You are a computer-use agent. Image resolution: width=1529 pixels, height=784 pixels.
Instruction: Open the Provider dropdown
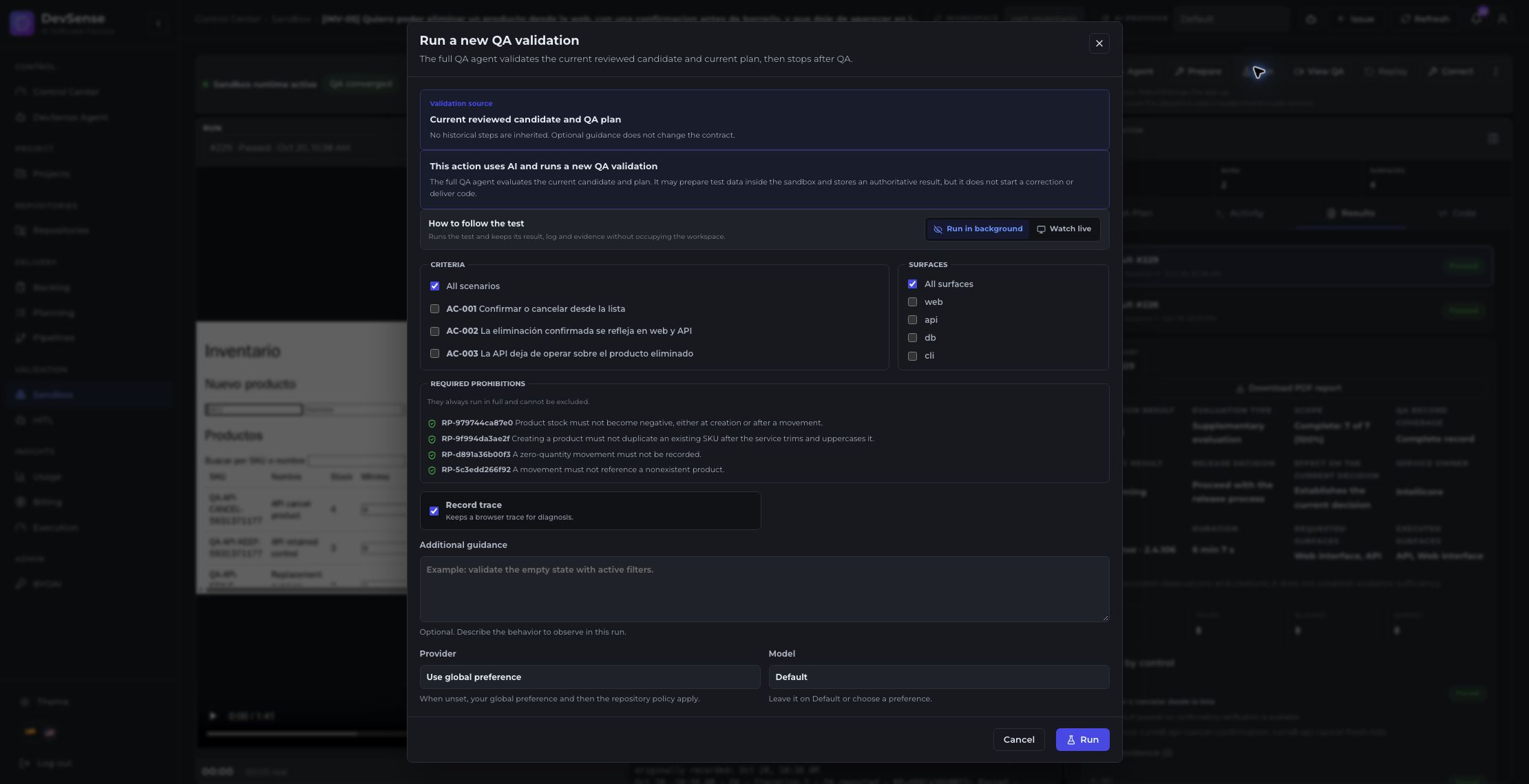coord(590,677)
